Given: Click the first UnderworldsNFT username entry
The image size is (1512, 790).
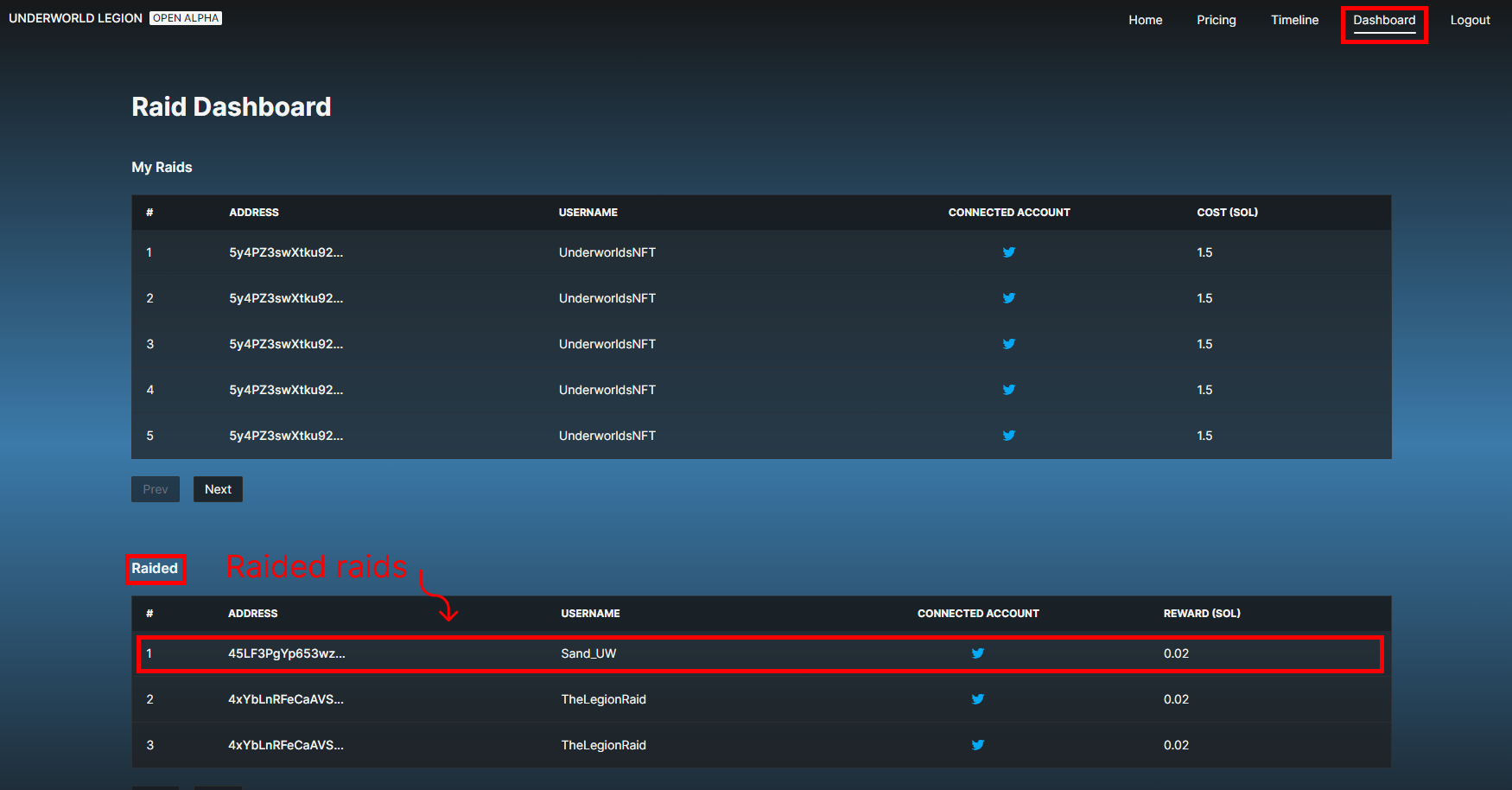Looking at the screenshot, I should [x=607, y=252].
